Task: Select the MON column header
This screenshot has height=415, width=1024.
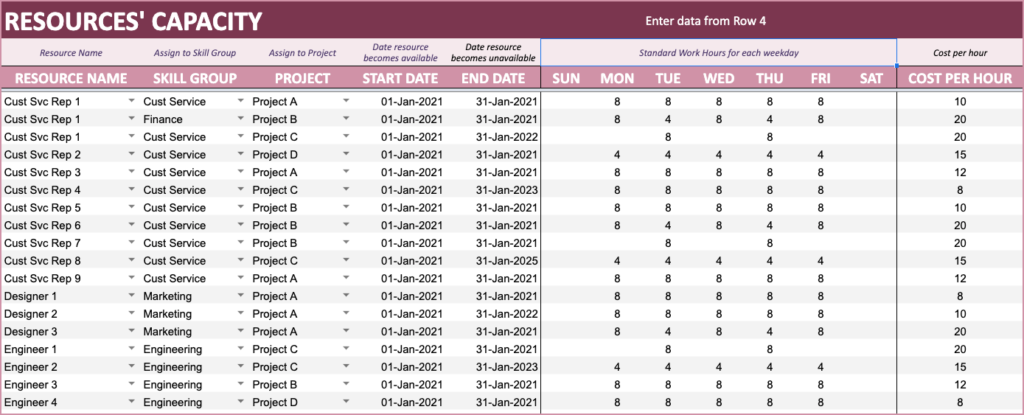Action: click(617, 78)
